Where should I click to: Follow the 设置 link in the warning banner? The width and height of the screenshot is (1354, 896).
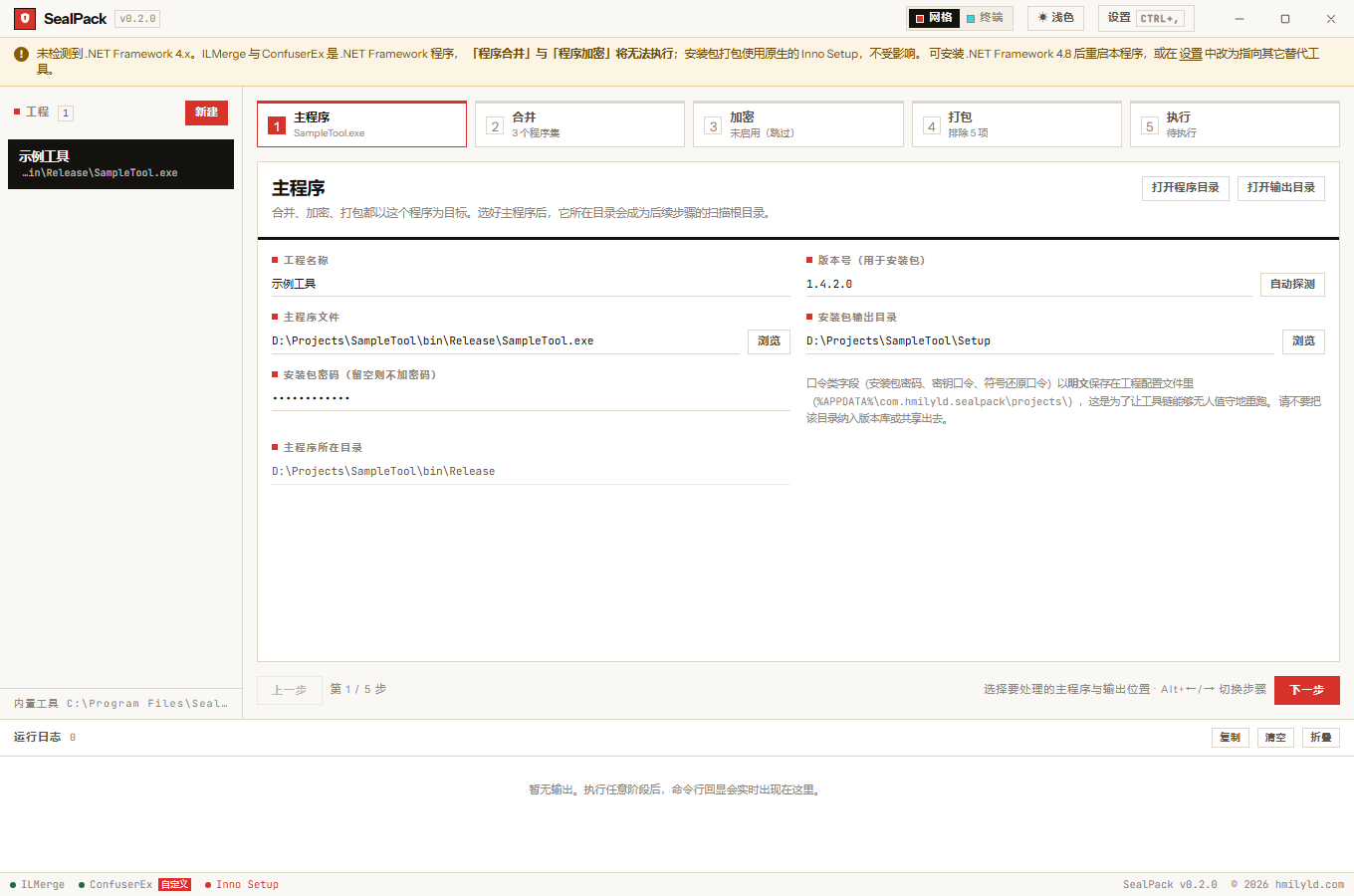(1191, 54)
